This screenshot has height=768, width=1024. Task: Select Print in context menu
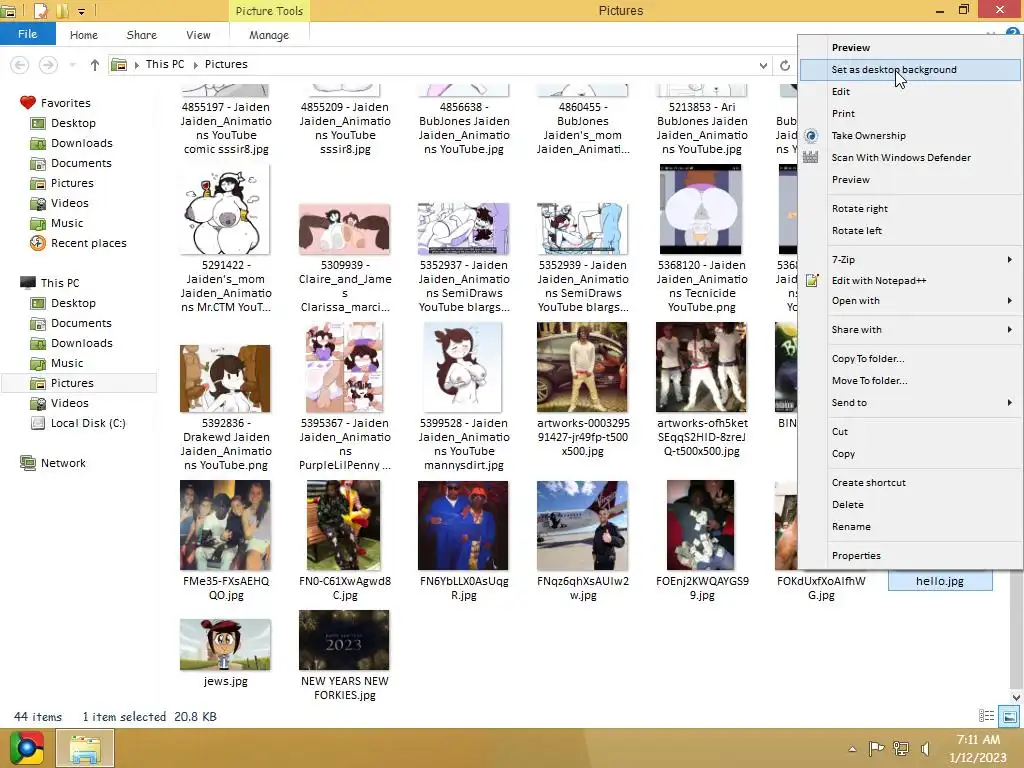[x=910, y=114]
